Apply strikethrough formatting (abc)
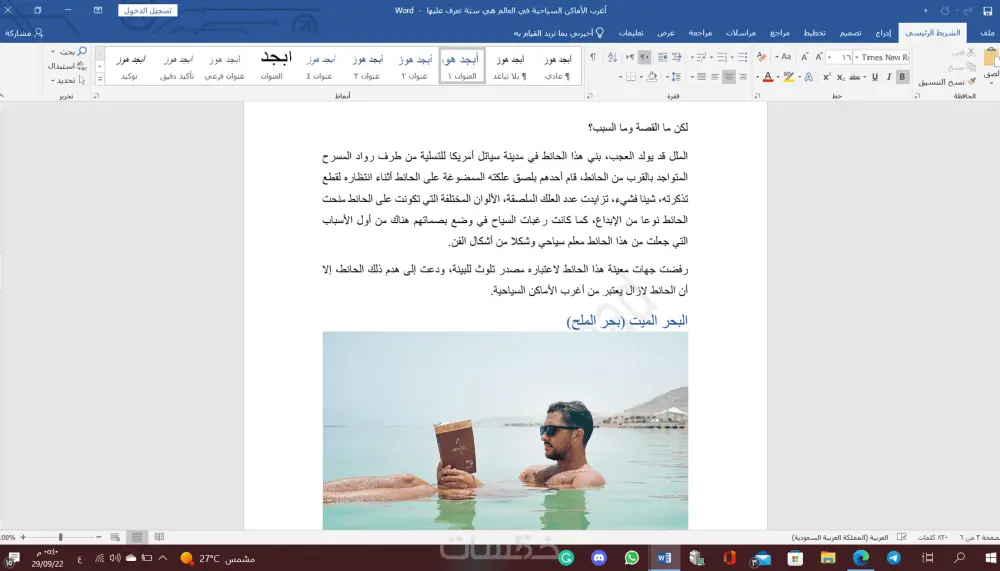The image size is (1000, 571). [x=855, y=77]
